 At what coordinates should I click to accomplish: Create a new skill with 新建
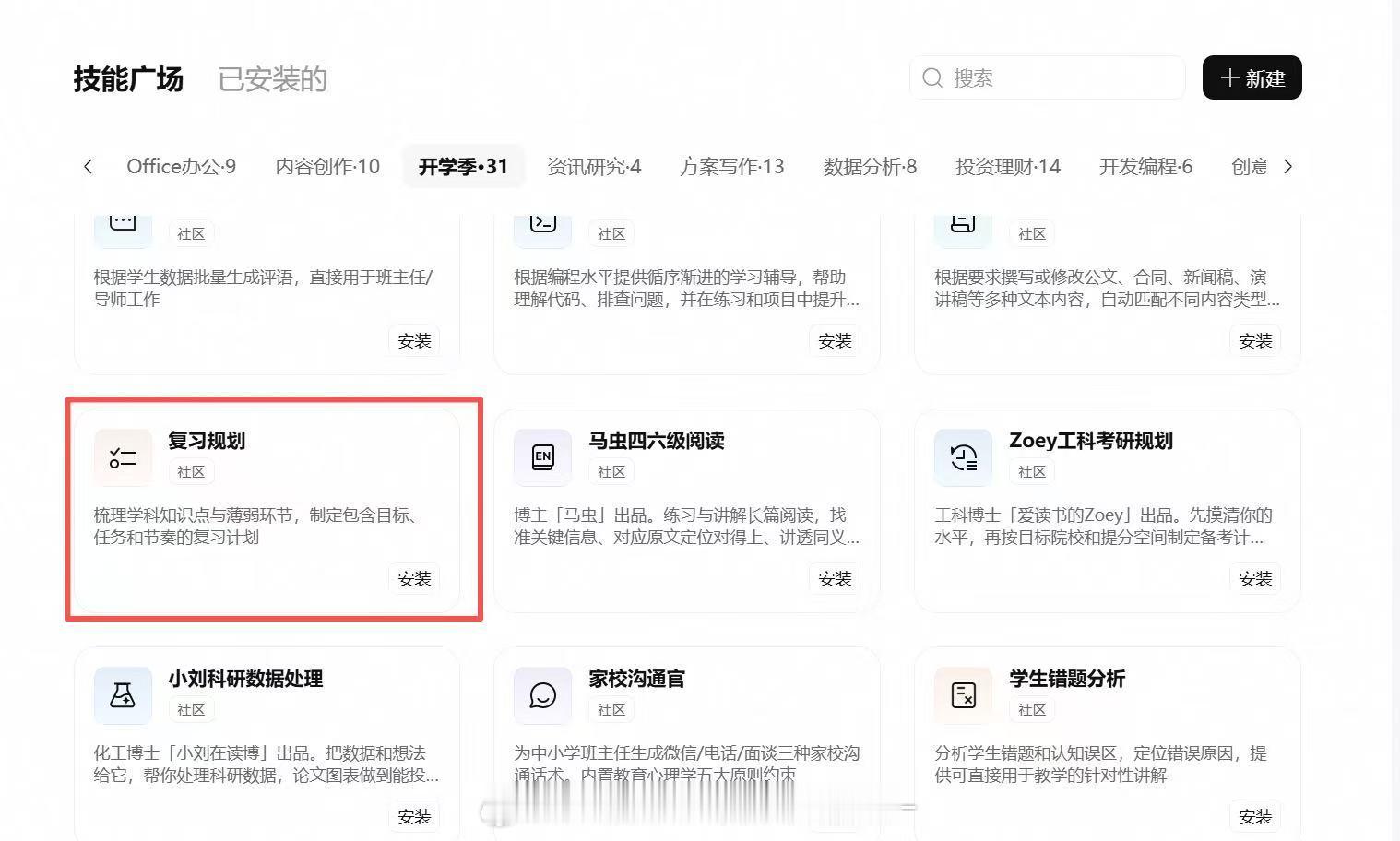(1252, 78)
